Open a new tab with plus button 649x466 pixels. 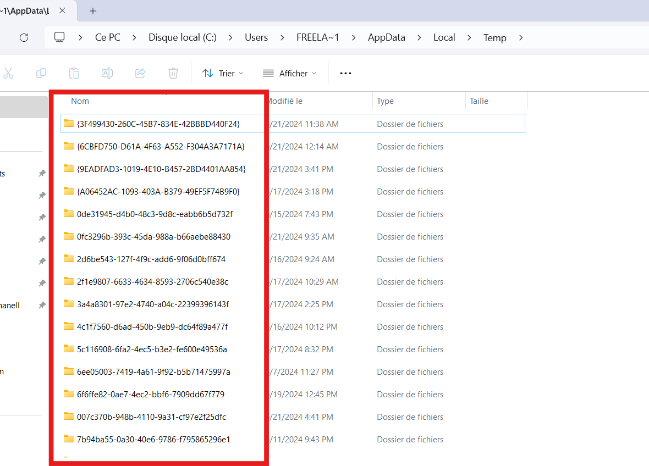pyautogui.click(x=93, y=10)
